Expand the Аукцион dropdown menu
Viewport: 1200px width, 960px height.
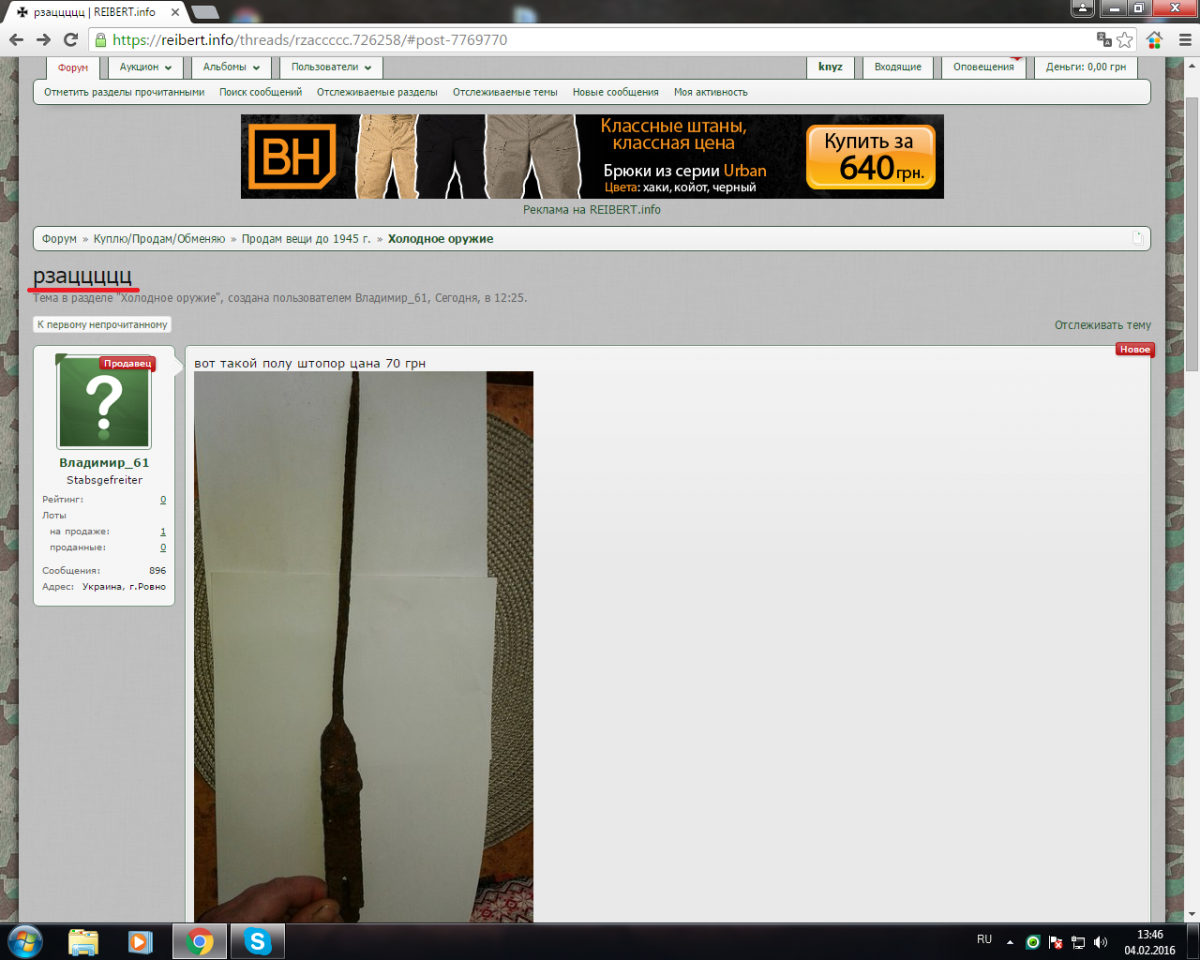(x=144, y=67)
